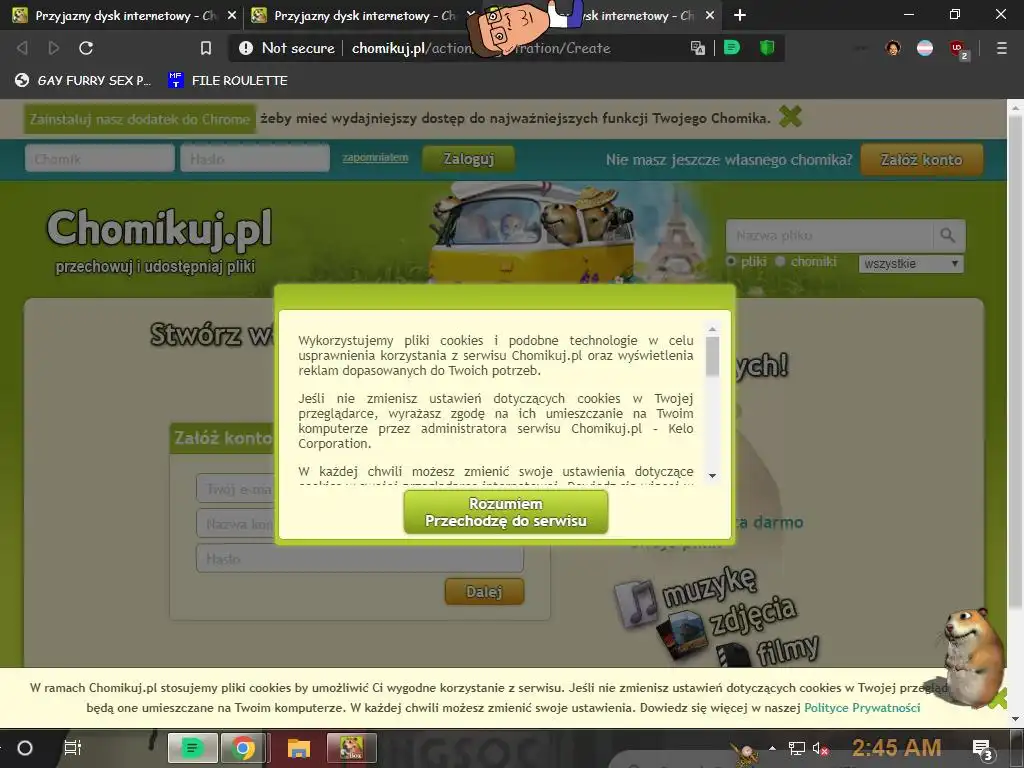The width and height of the screenshot is (1024, 768).
Task: Focus the Nazwa pliku search field
Action: coord(829,235)
